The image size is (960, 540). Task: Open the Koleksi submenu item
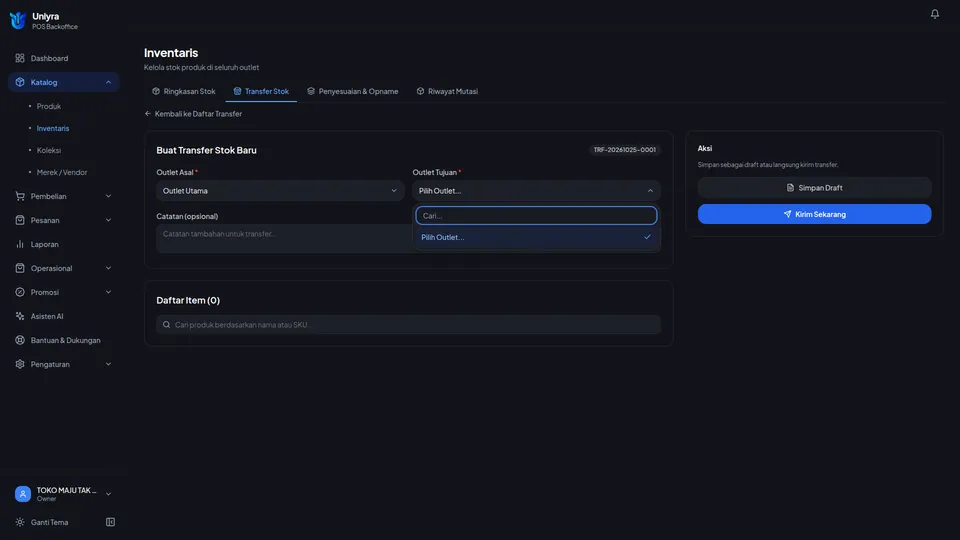point(48,150)
